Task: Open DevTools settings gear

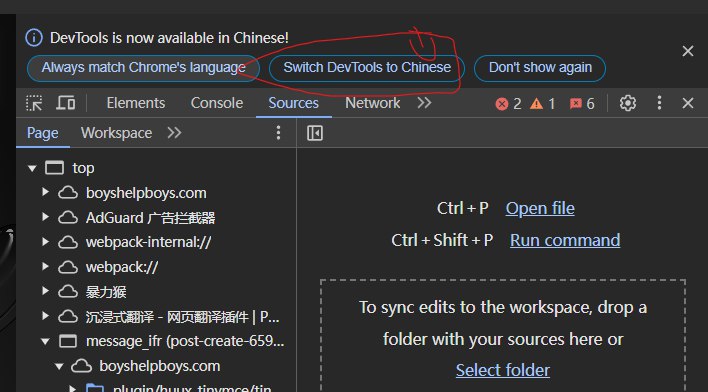Action: click(x=628, y=103)
